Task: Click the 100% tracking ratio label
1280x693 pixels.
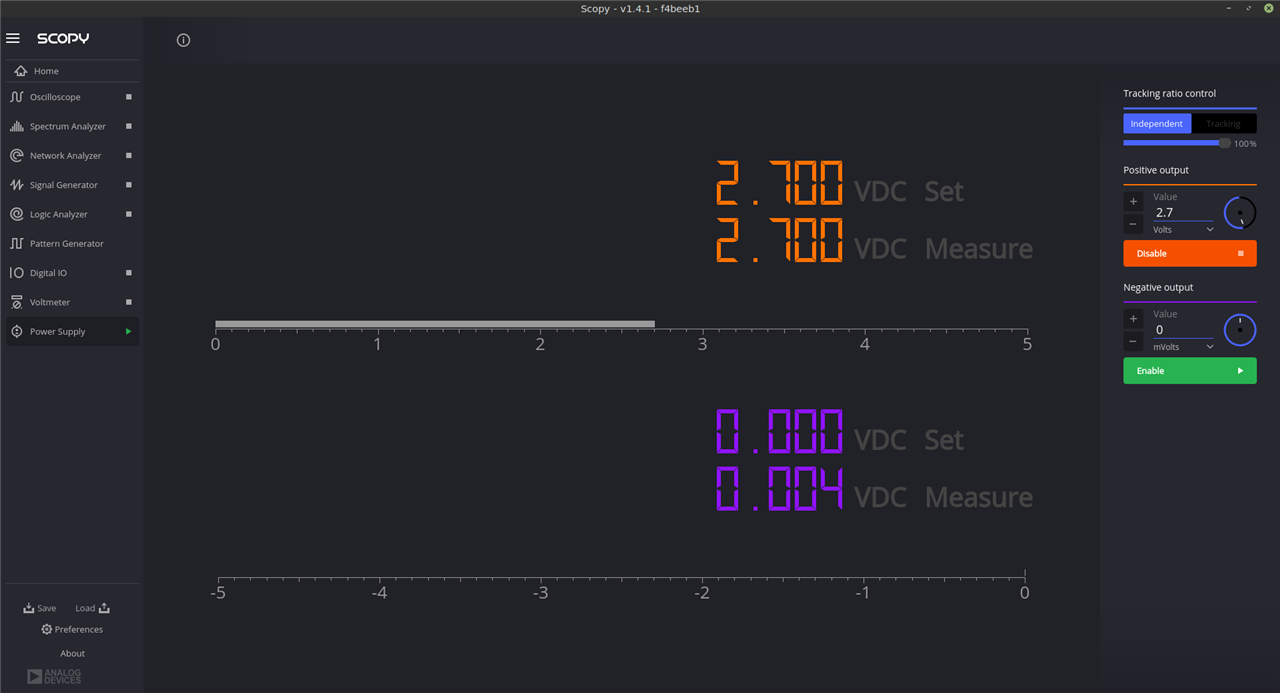Action: [1245, 144]
